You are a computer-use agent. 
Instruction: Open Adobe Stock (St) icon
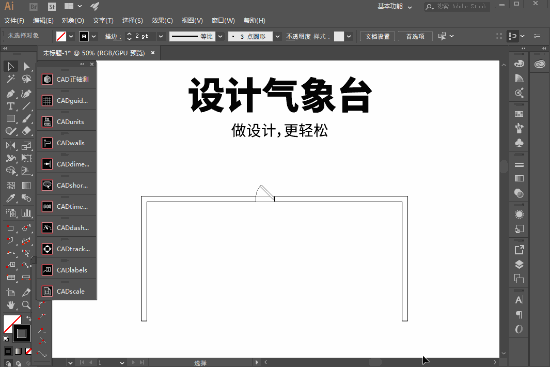(x=52, y=6)
